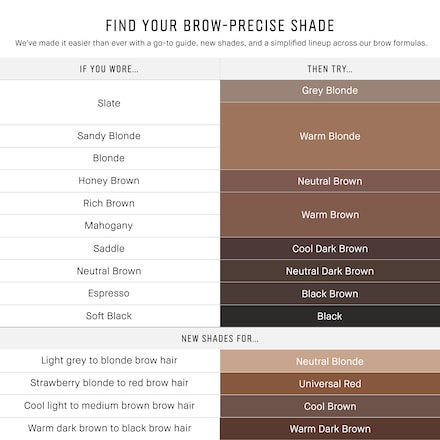440x440 pixels.
Task: Click the 'Sandy Blonde' row text
Action: tap(109, 136)
